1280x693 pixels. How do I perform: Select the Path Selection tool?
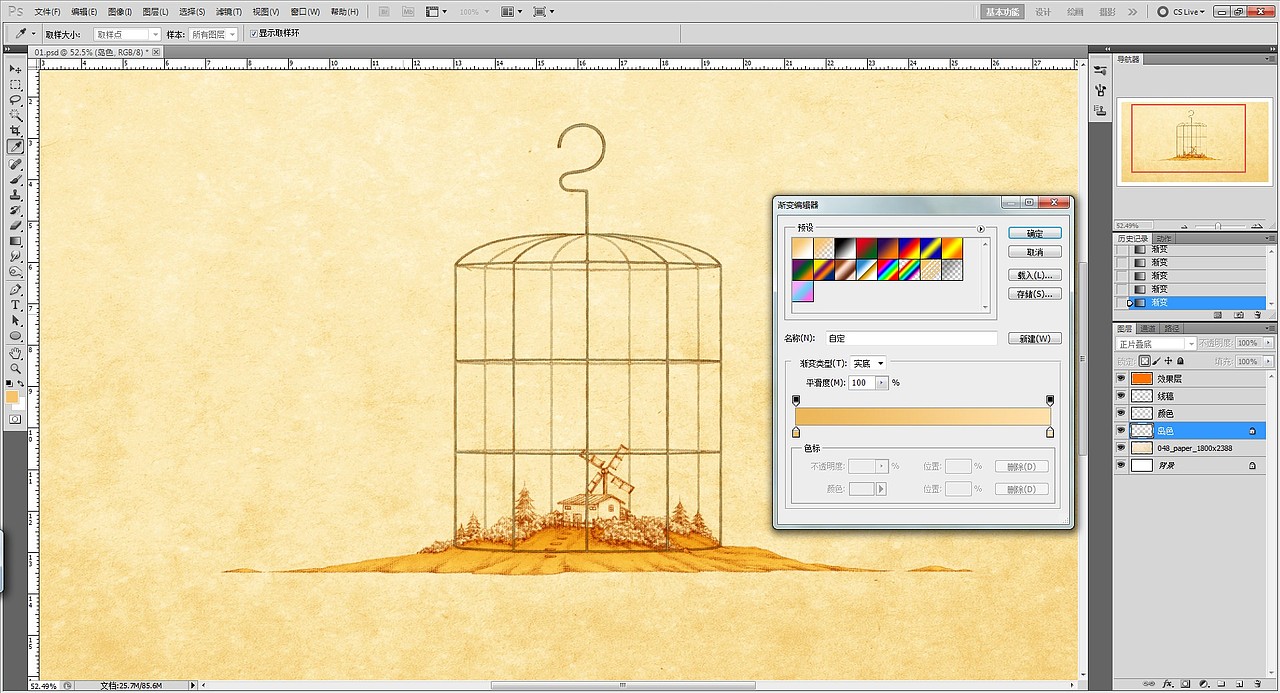(x=15, y=320)
